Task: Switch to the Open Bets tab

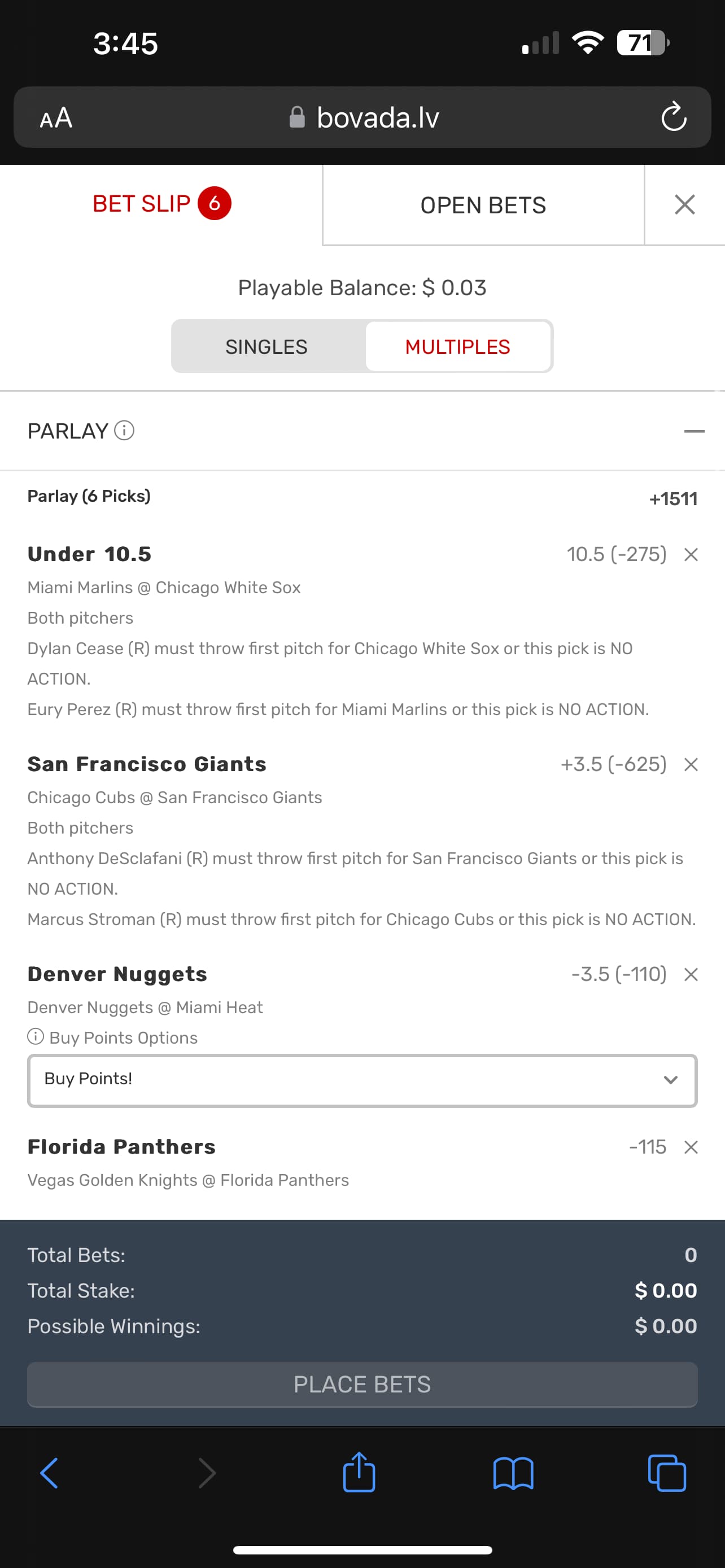Action: pyautogui.click(x=483, y=205)
